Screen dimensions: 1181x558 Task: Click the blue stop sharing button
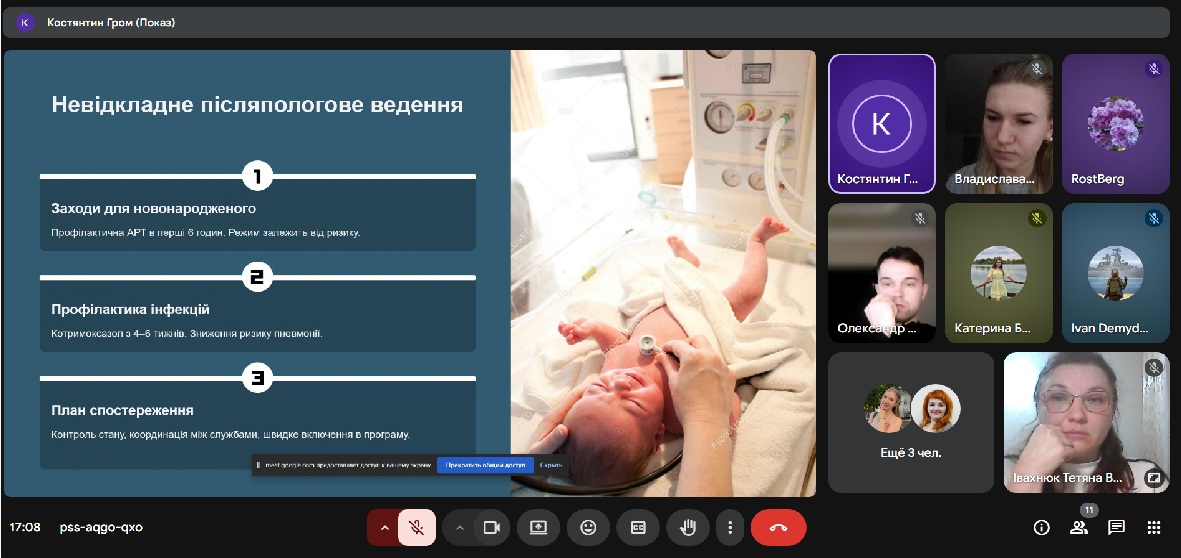[x=485, y=465]
